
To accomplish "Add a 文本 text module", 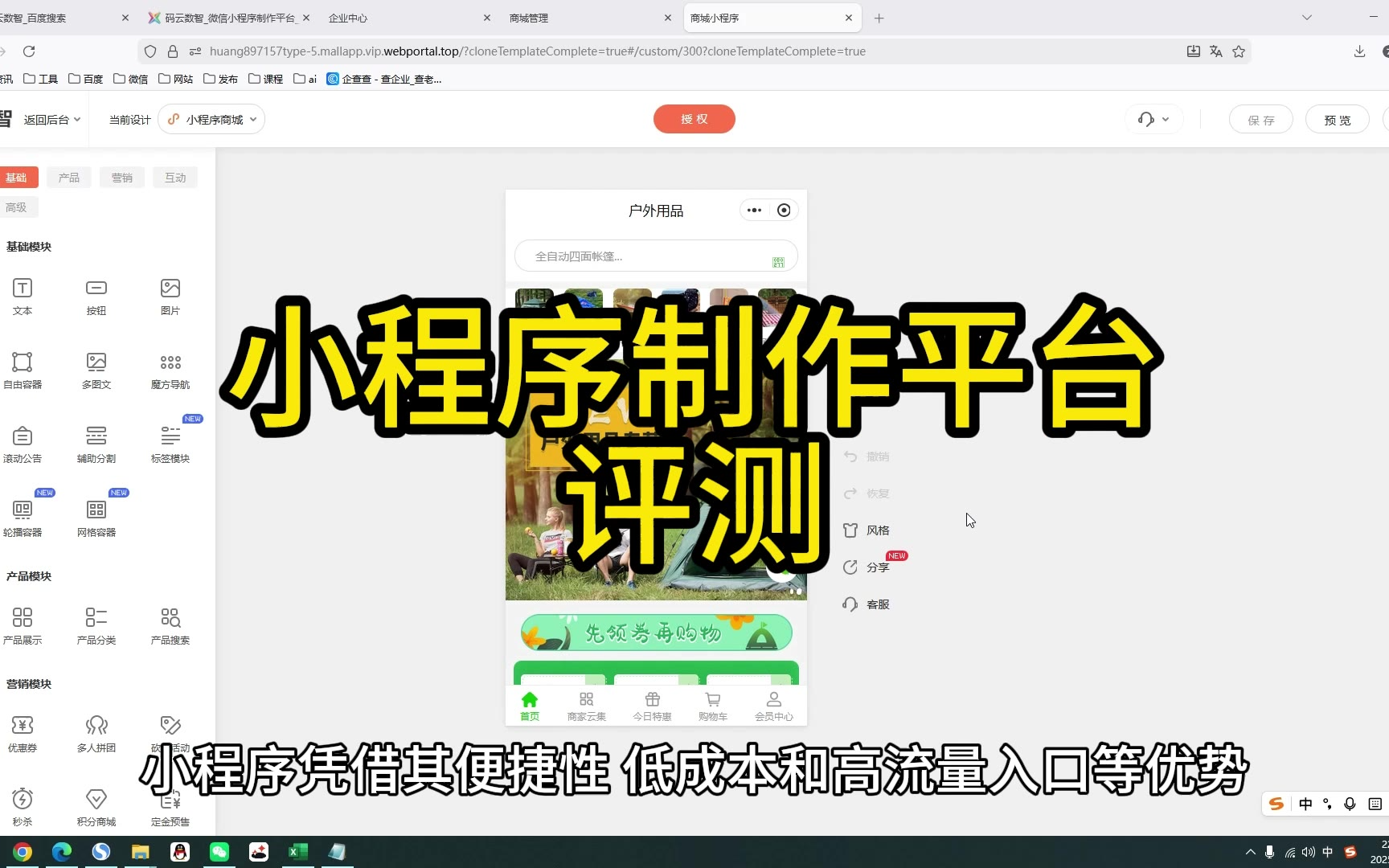I will [x=23, y=297].
